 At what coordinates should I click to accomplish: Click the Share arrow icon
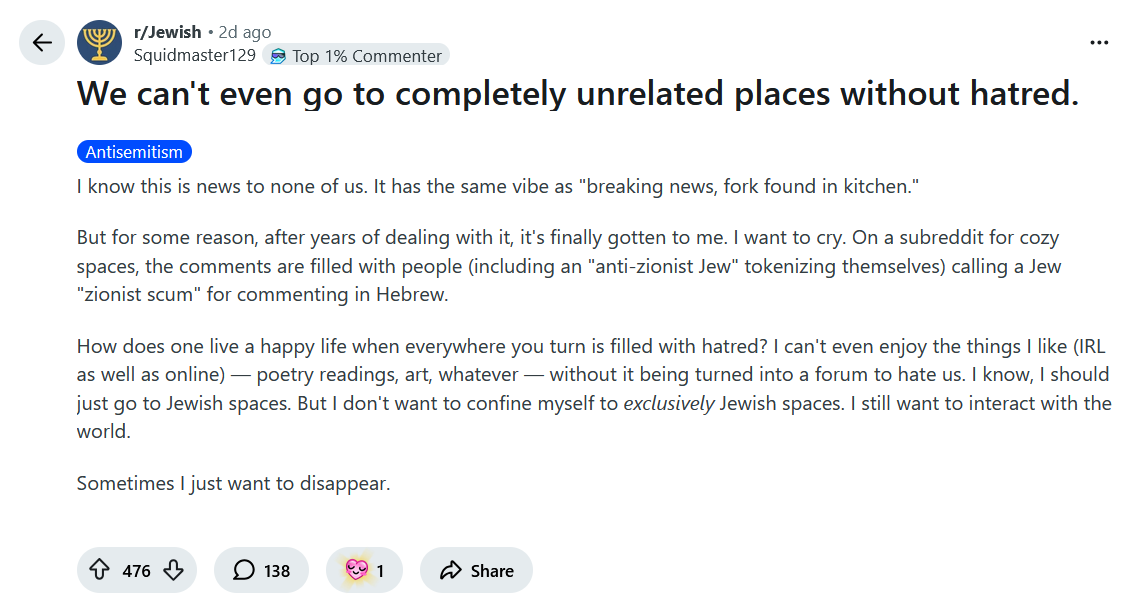451,570
